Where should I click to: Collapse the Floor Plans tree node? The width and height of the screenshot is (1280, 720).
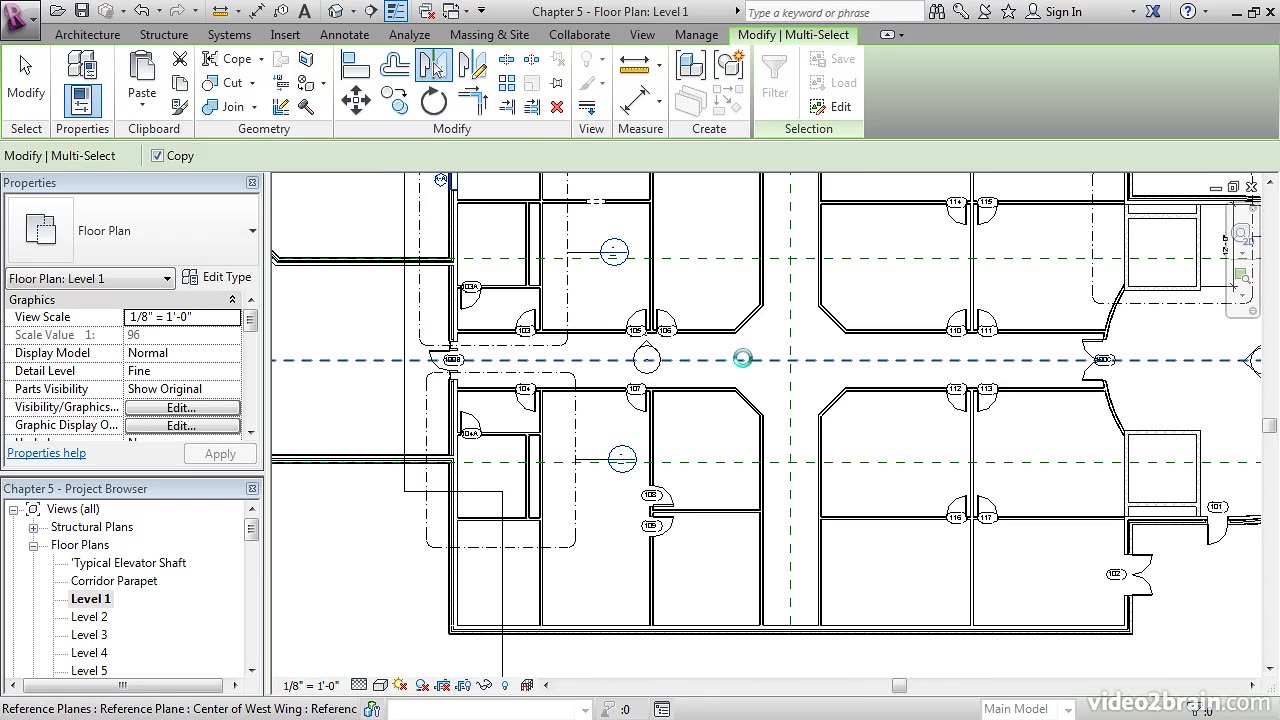pos(33,545)
